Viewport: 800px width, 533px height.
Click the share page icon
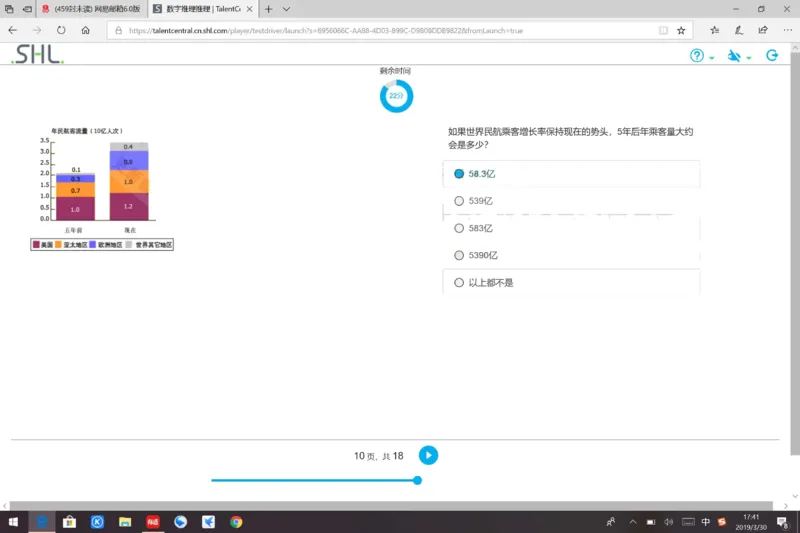763,30
